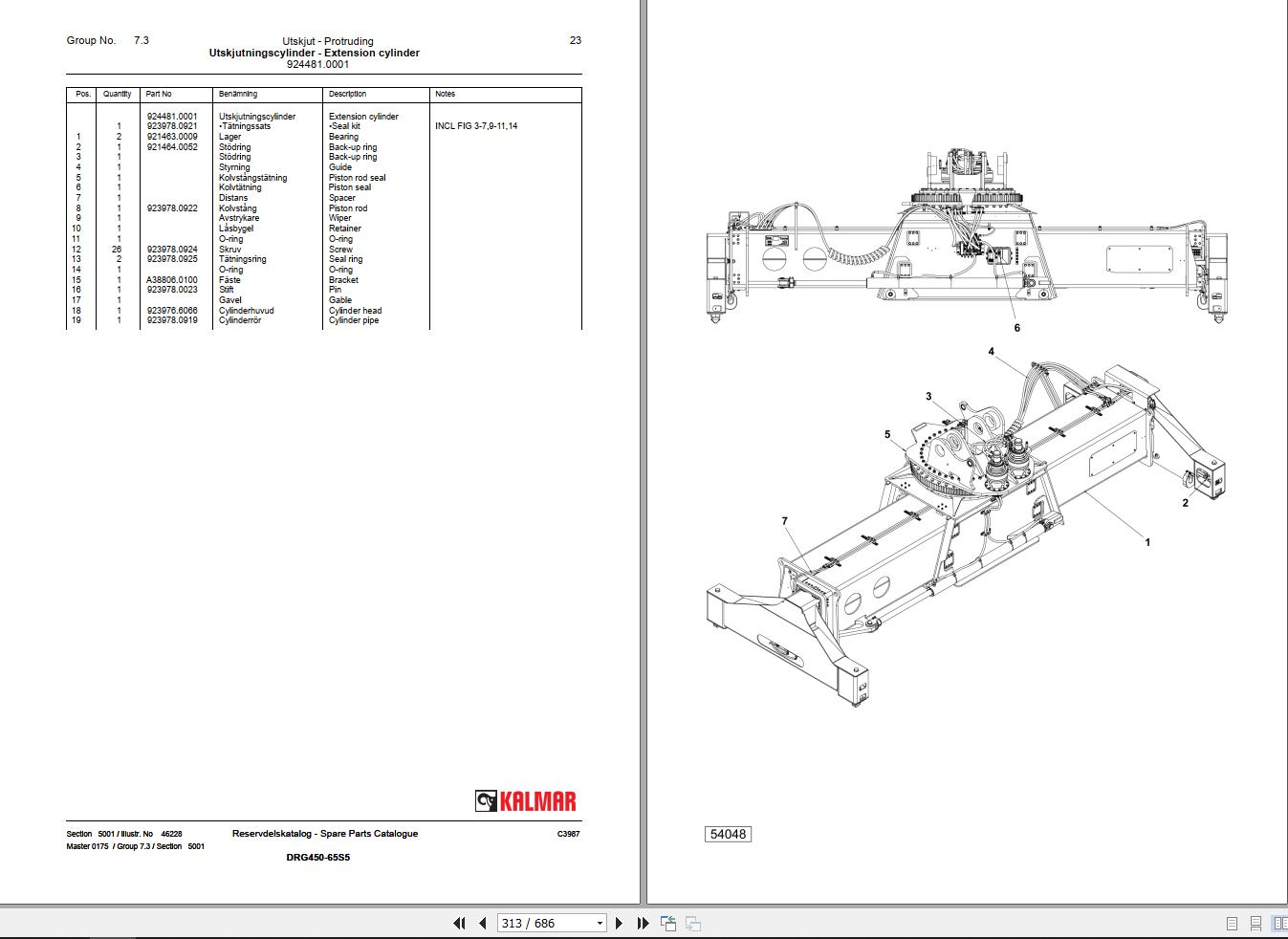
Task: Select part number 924481.0001 in the table
Action: (171, 115)
